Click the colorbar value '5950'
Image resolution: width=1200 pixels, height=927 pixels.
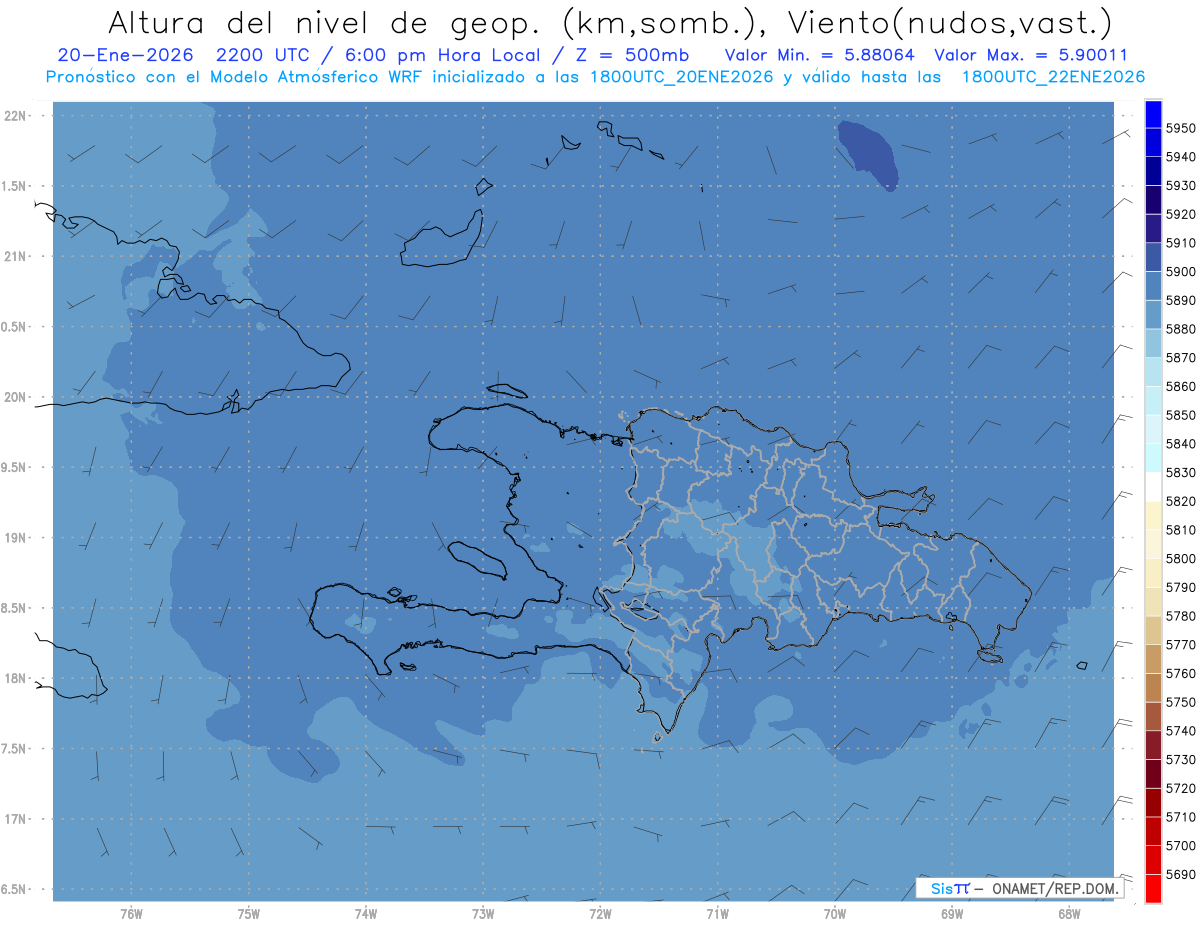click(1180, 128)
